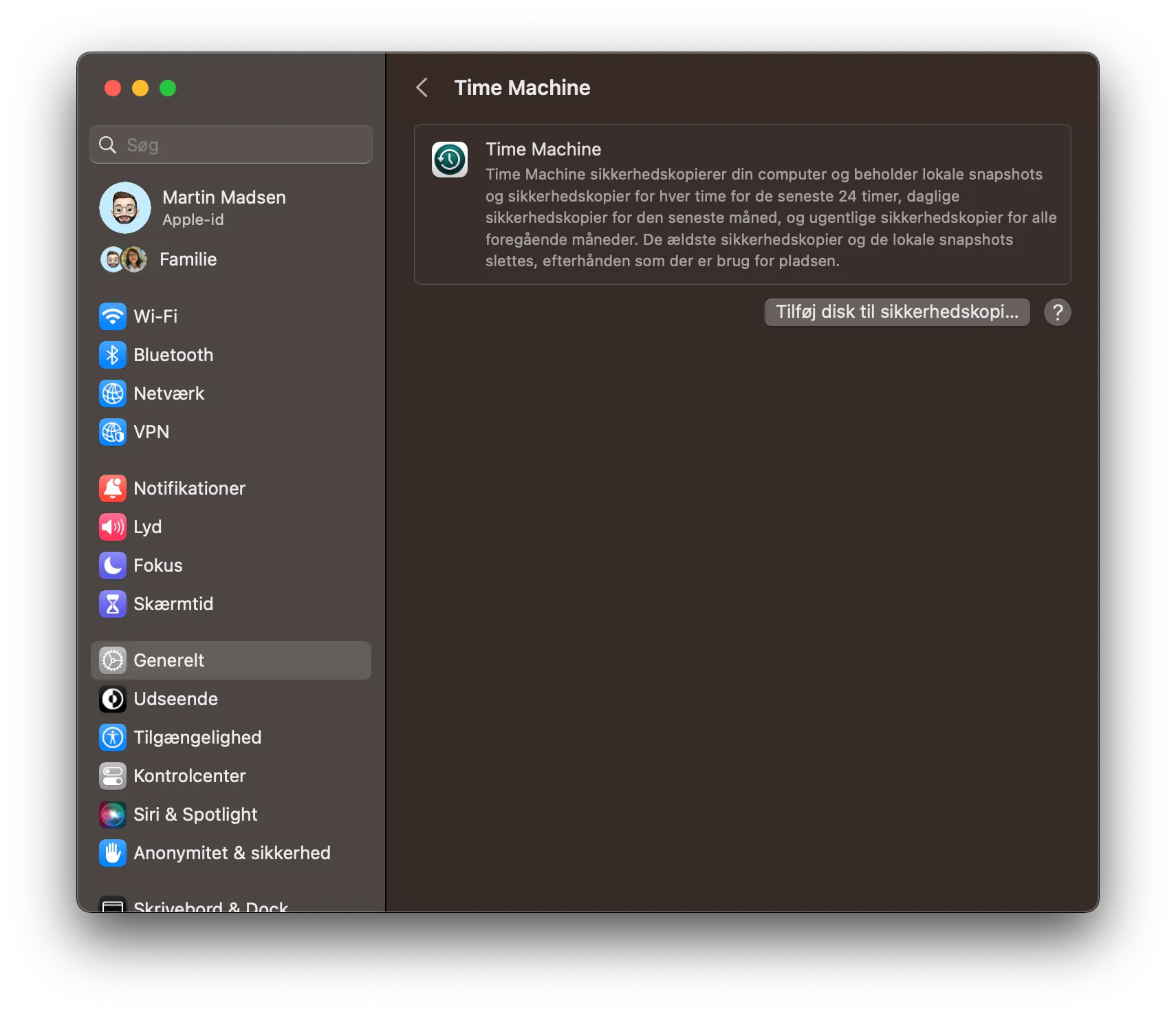Open the Familie settings entry
This screenshot has width=1176, height=1014.
click(187, 259)
